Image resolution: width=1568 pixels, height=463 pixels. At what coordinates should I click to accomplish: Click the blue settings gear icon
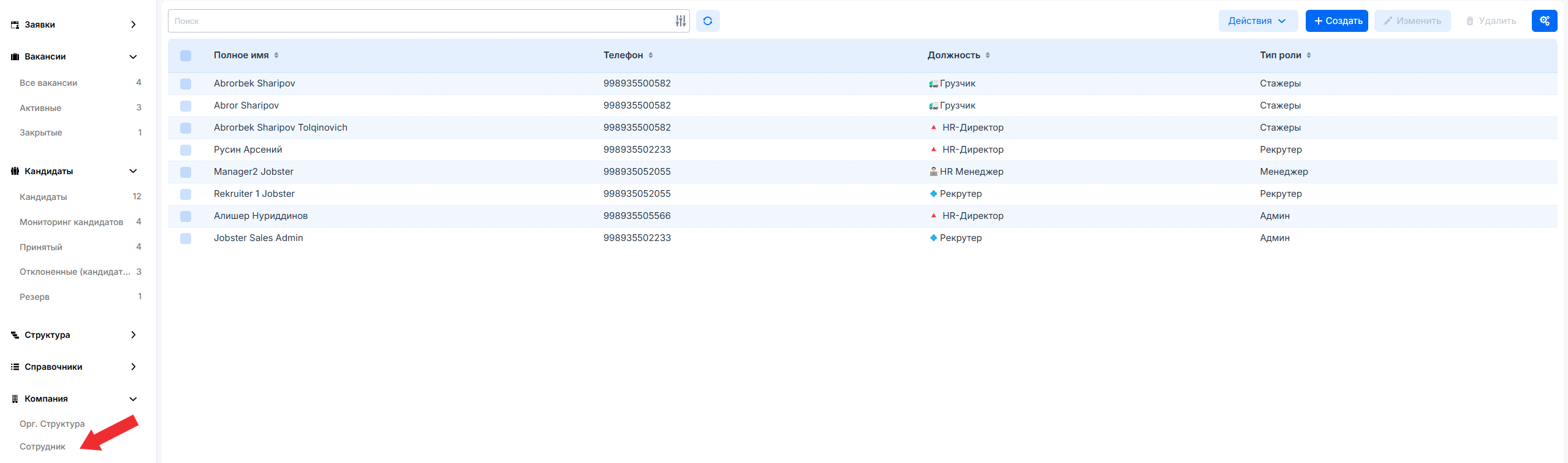point(1544,21)
